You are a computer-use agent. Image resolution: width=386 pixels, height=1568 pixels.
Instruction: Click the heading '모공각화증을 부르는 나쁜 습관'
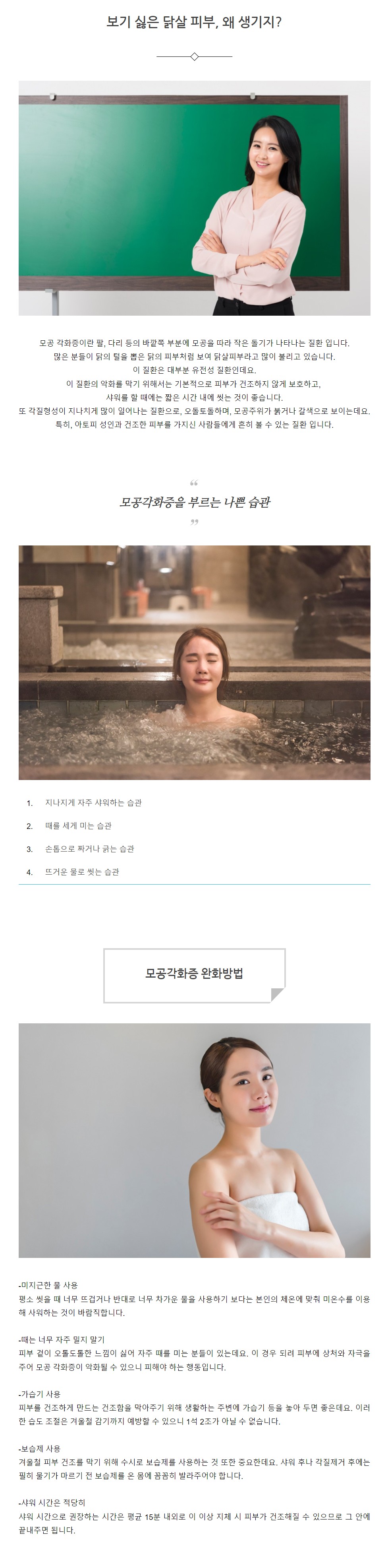(194, 502)
